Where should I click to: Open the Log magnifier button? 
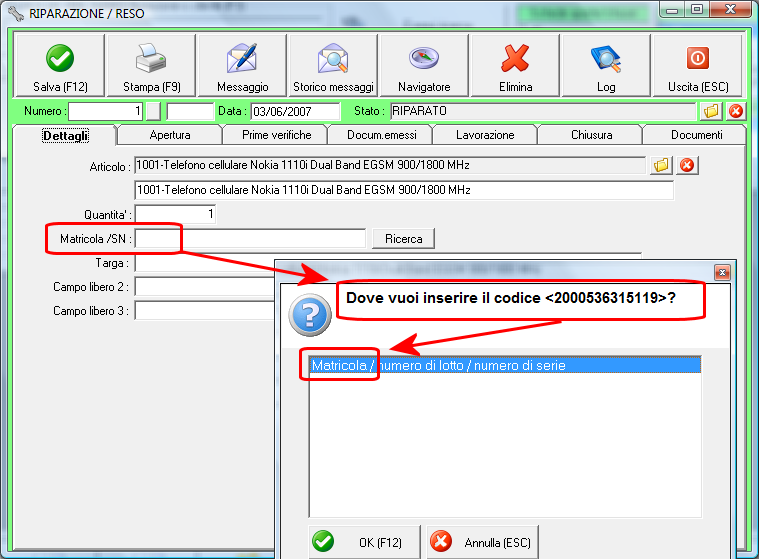[606, 65]
